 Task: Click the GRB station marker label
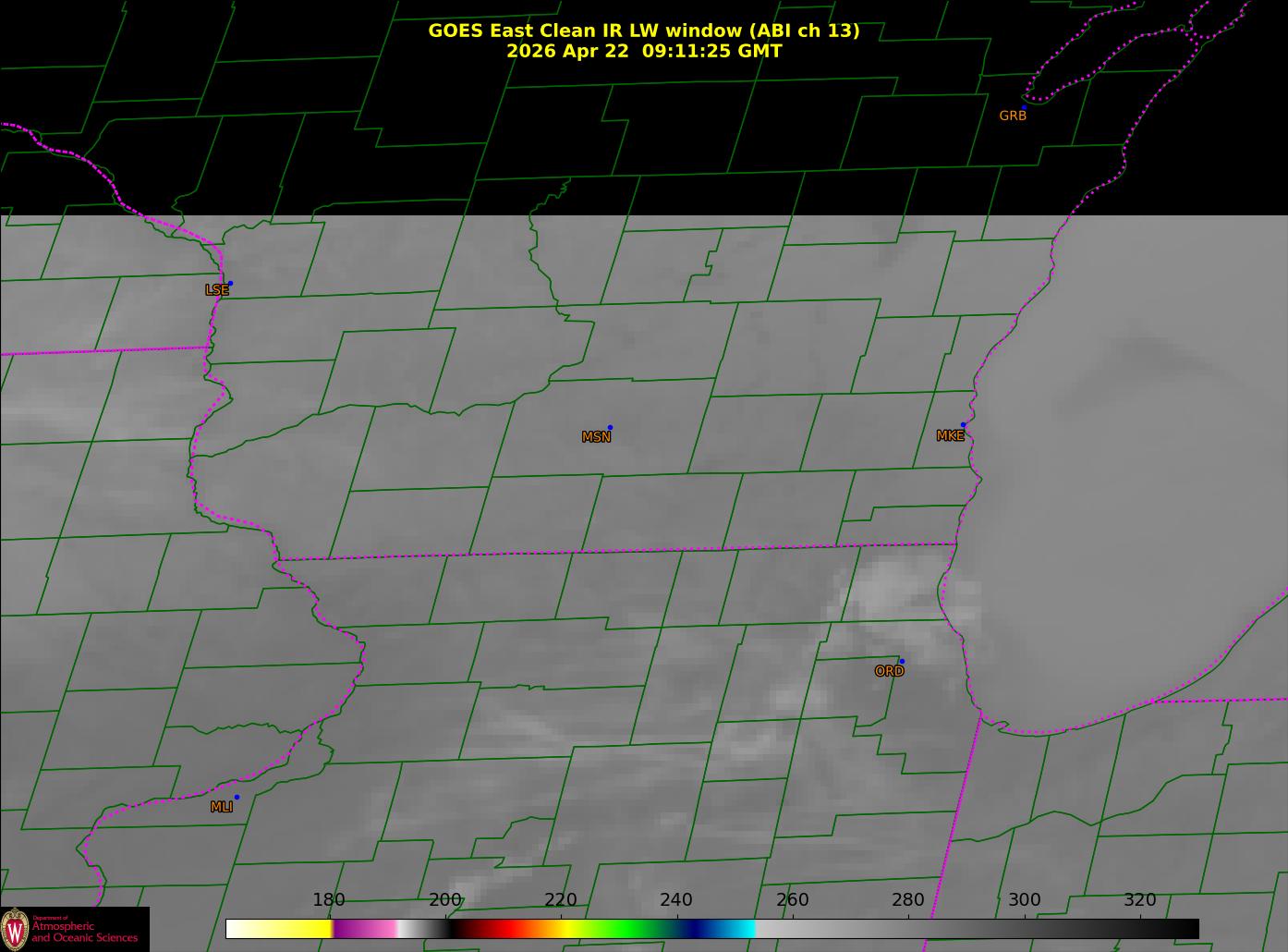1013,116
